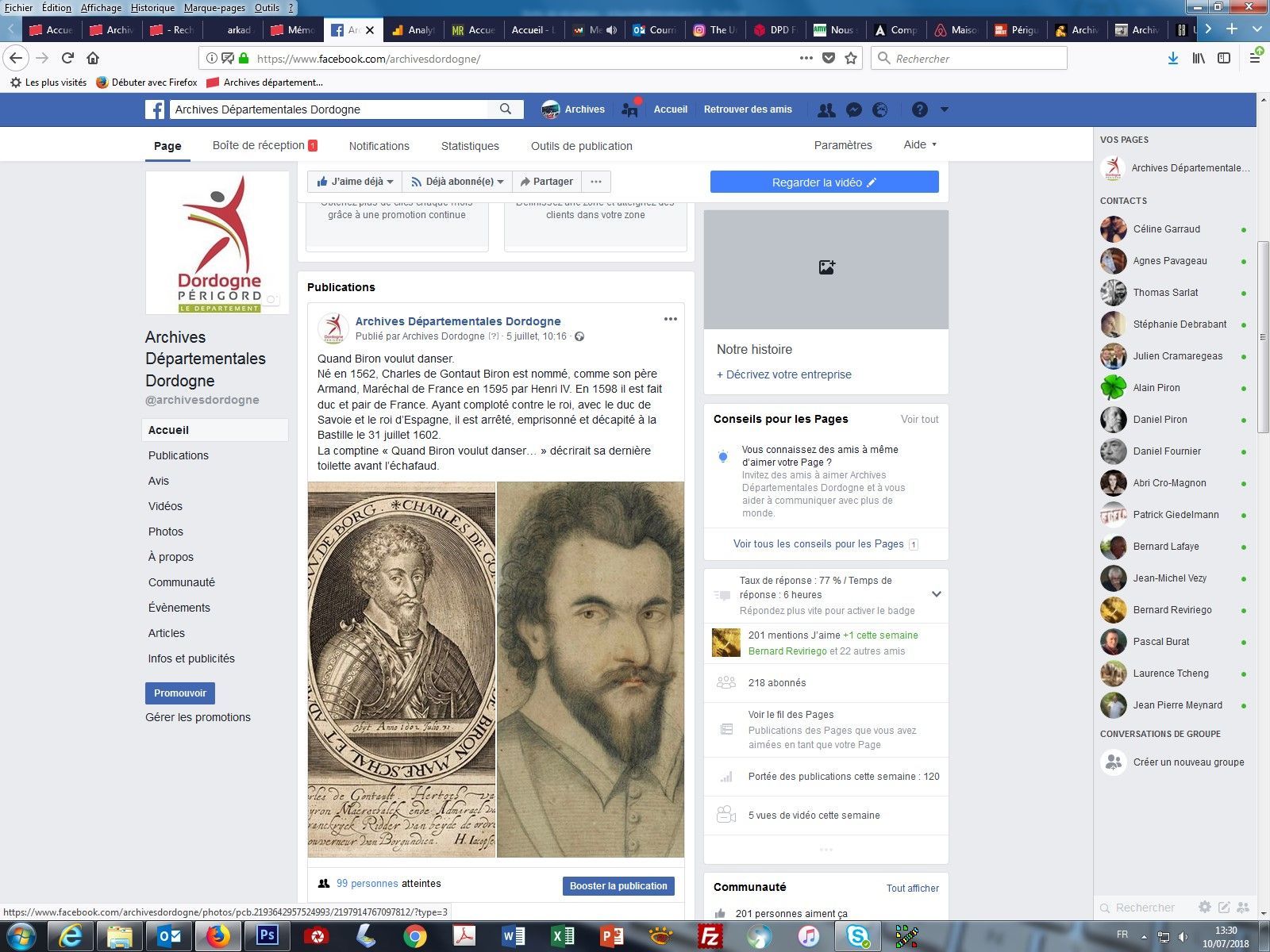Toggle the Déjà abonné(e) follow button
This screenshot has width=1270, height=952.
[x=457, y=182]
